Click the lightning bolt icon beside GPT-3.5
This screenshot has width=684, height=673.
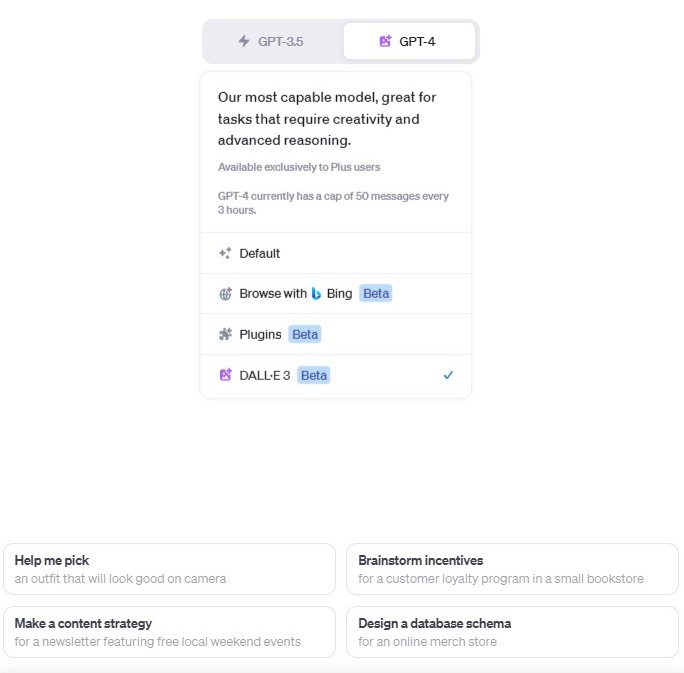[x=244, y=41]
